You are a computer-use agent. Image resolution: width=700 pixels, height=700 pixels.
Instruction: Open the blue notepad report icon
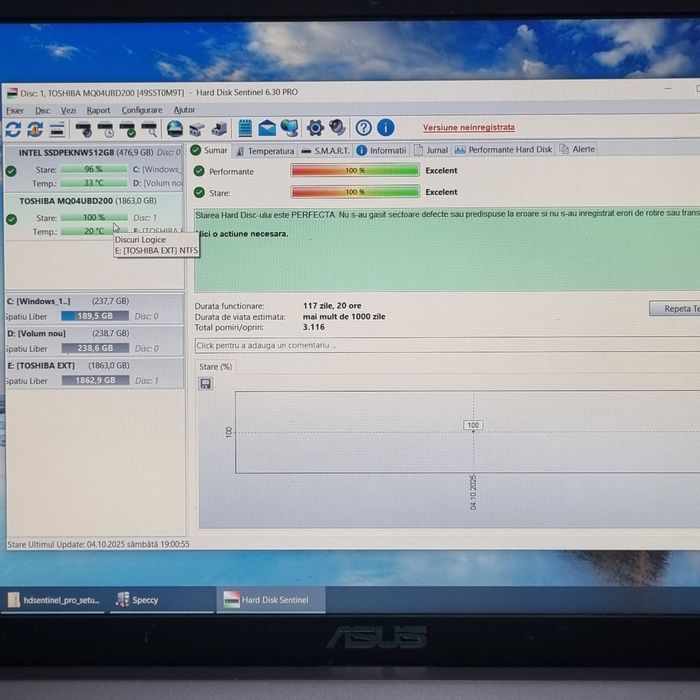click(x=245, y=128)
